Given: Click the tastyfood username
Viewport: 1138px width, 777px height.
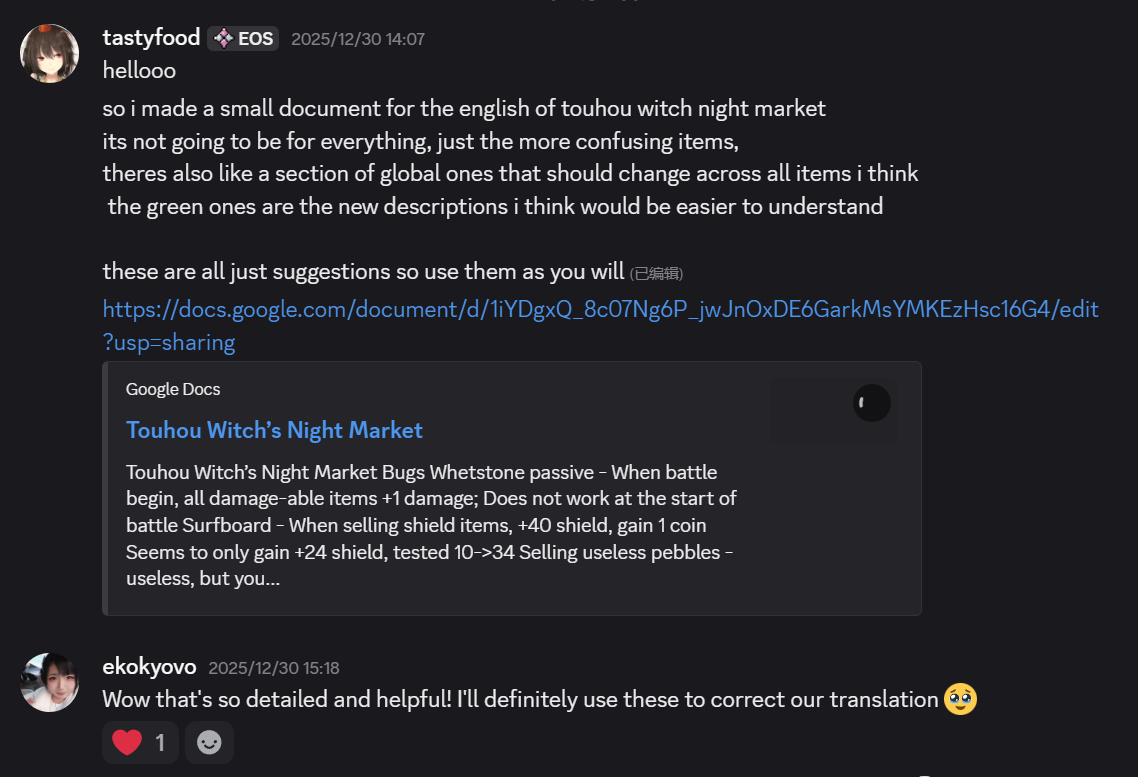Looking at the screenshot, I should (151, 38).
